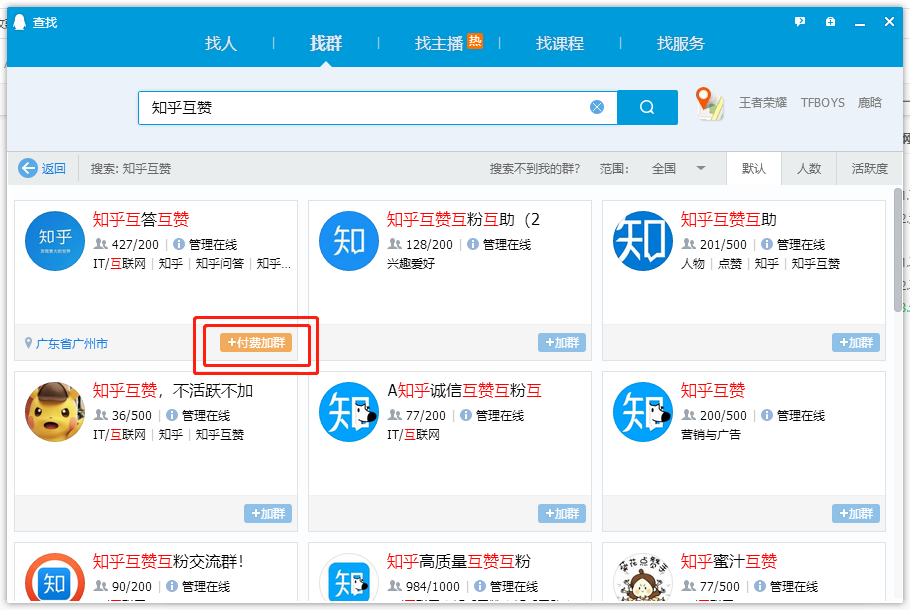Image resolution: width=910 pixels, height=610 pixels.
Task: Minimize the 查找 window
Action: point(860,22)
